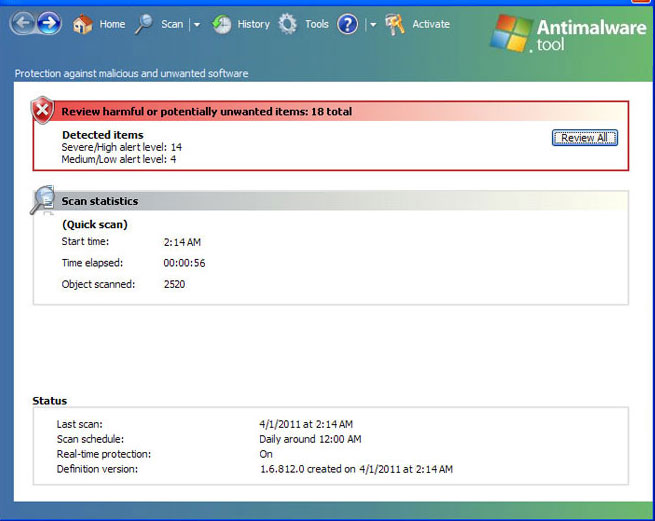Click the Back navigation arrow
Screen dimensions: 655x521
point(23,23)
